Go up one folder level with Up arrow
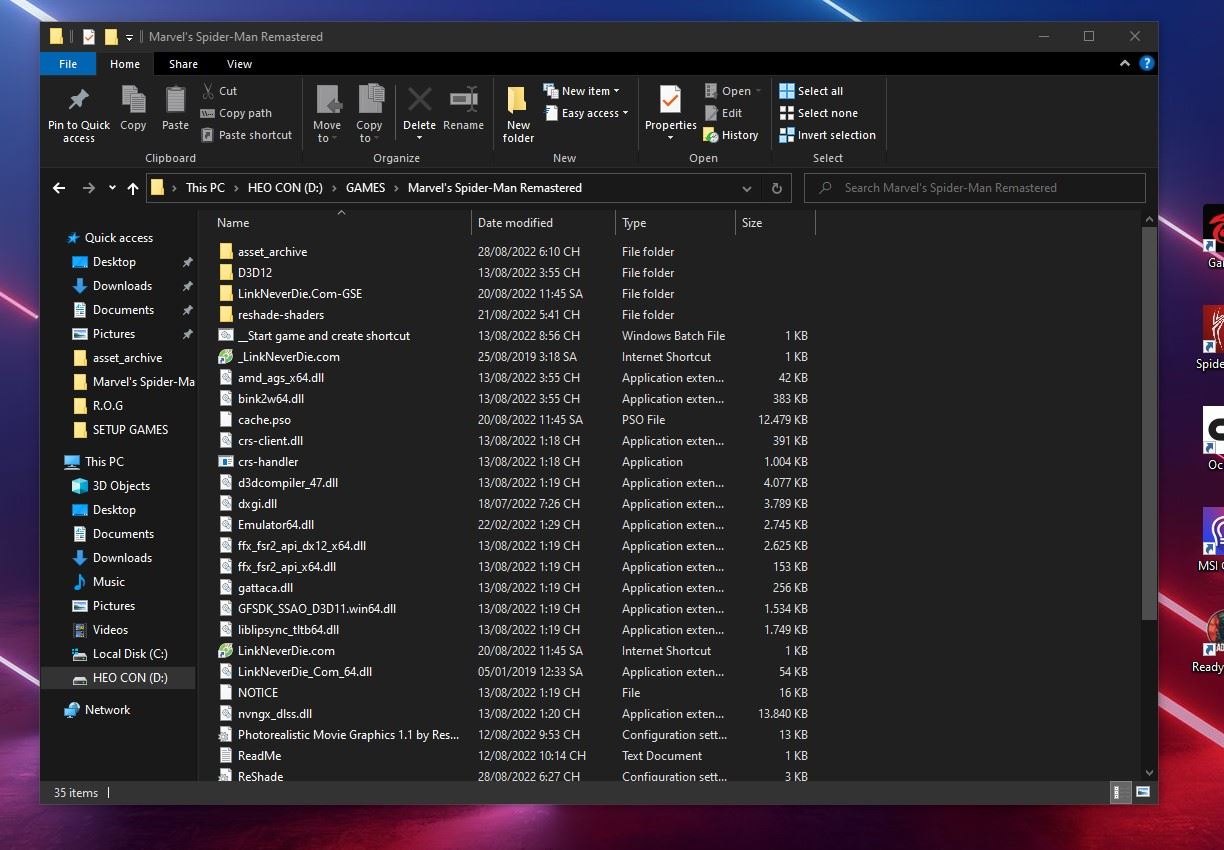1224x850 pixels. click(x=132, y=188)
